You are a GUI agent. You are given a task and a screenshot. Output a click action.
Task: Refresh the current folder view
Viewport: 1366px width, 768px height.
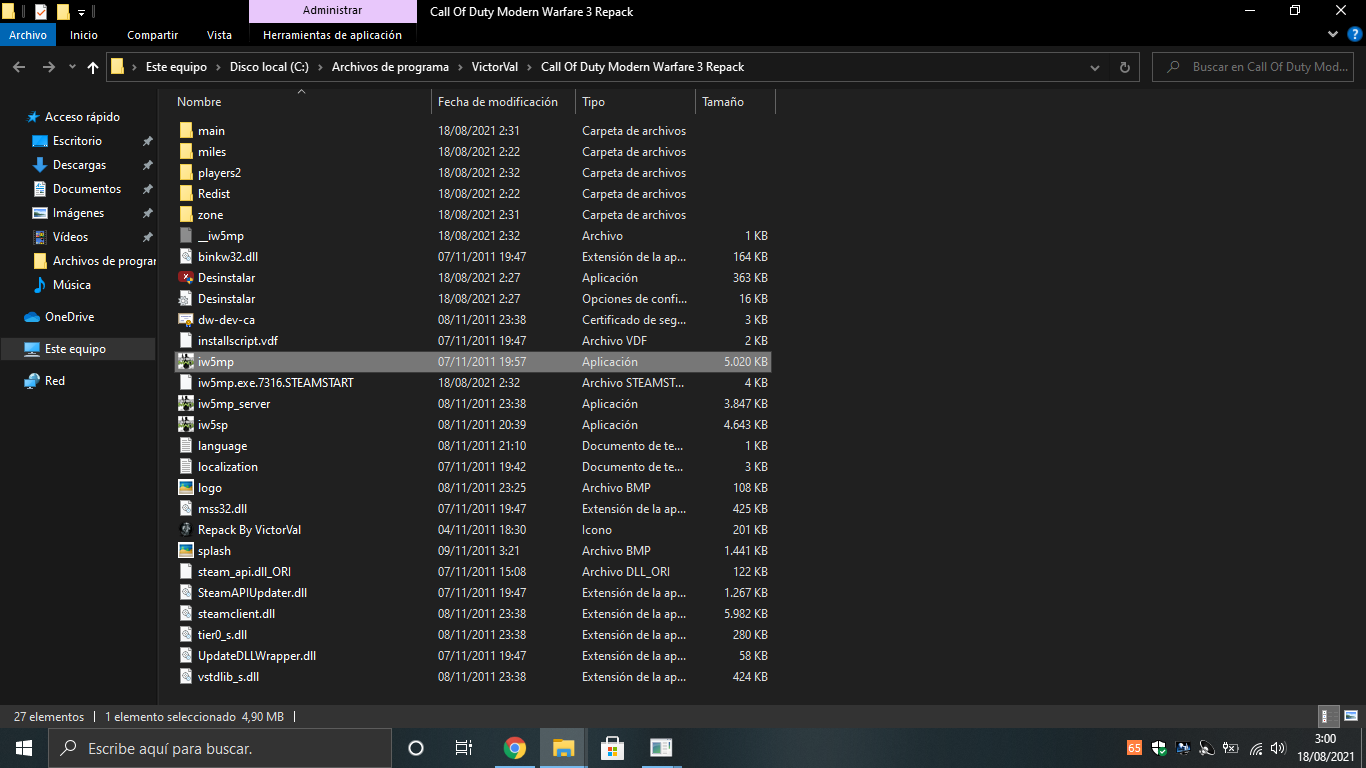(x=1124, y=67)
